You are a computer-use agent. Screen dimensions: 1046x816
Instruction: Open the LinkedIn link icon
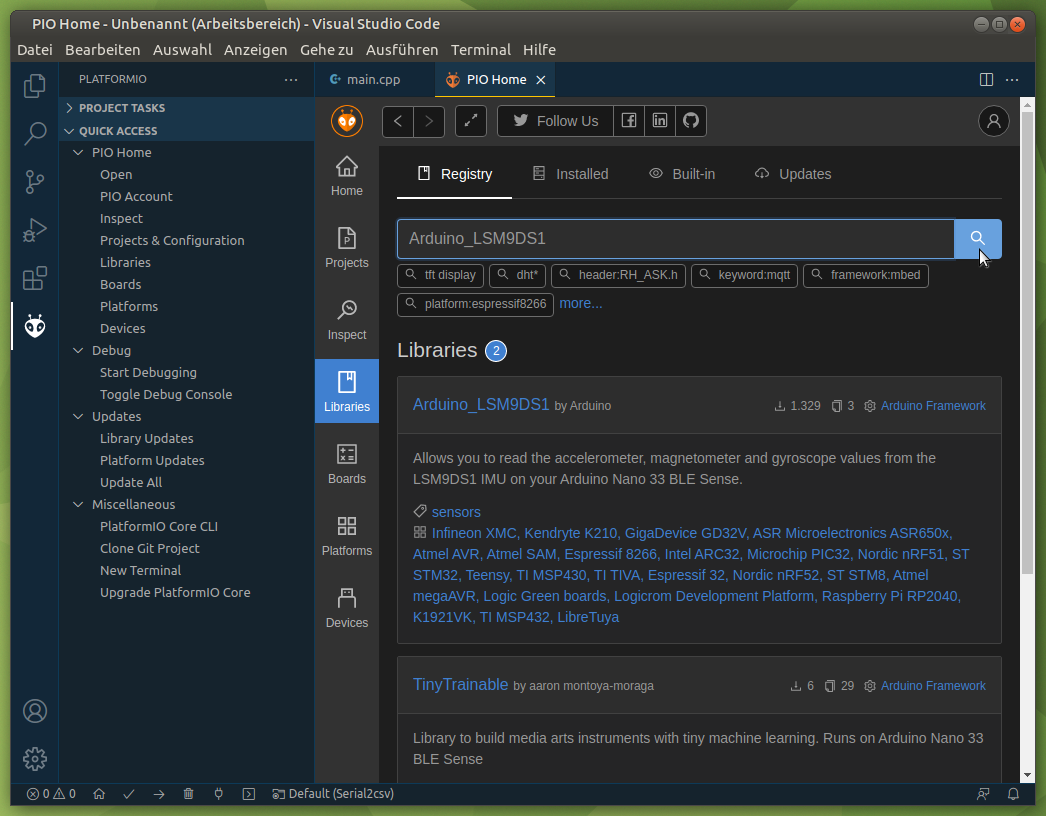pyautogui.click(x=660, y=121)
